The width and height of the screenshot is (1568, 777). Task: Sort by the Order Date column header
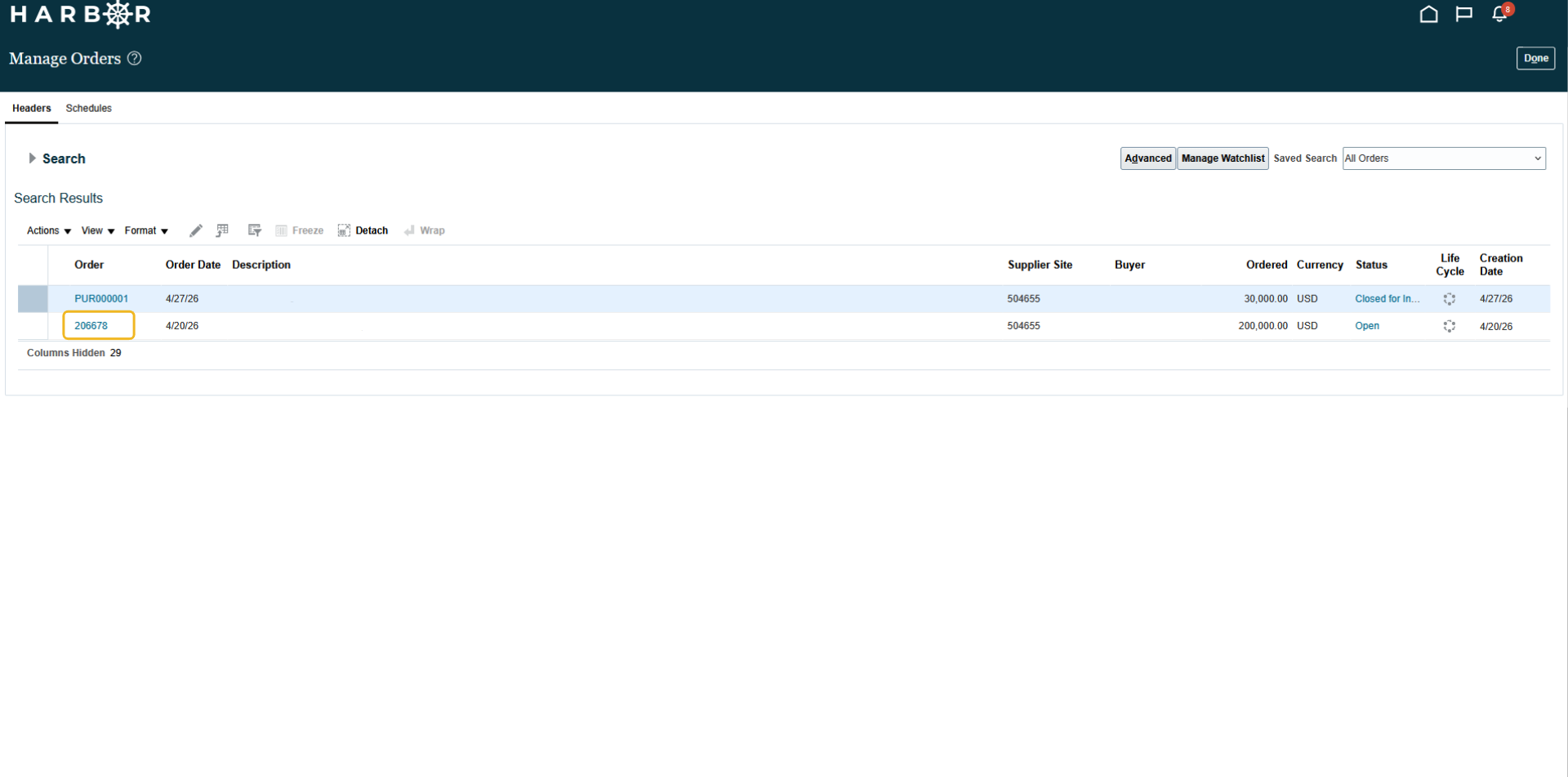(193, 265)
